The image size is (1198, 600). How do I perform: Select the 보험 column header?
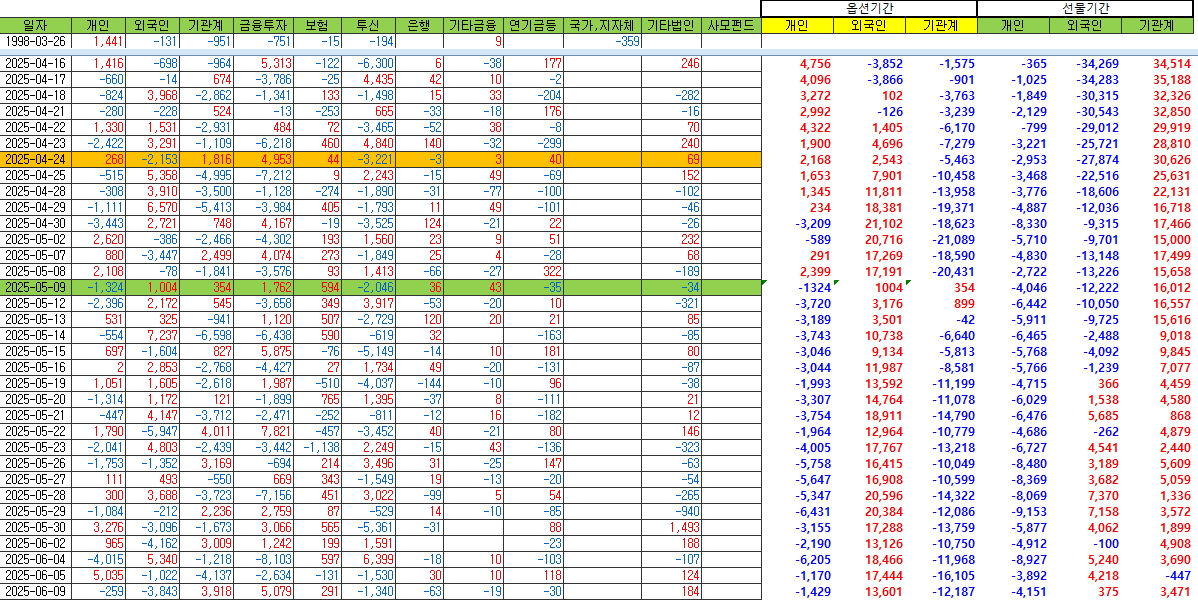point(320,25)
